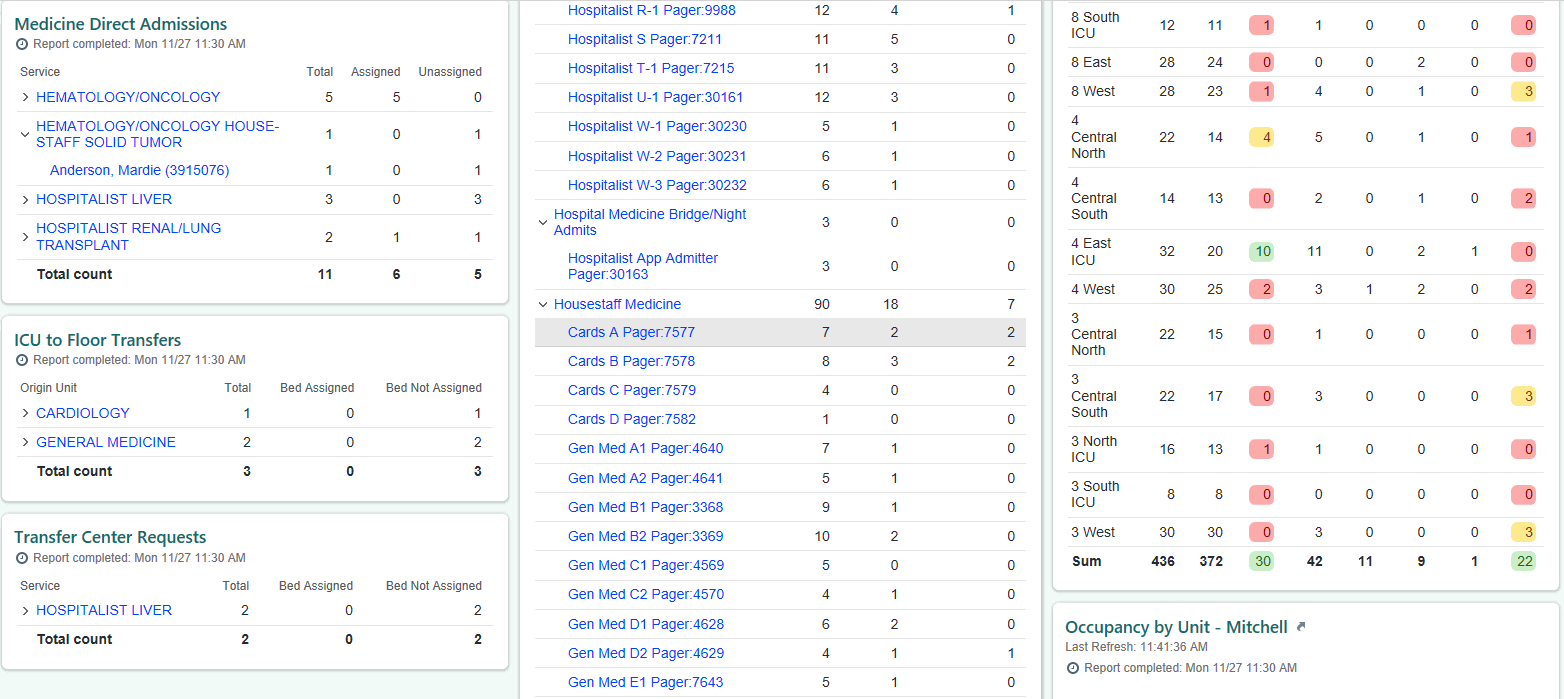Open Hospitalist App Admitter Pager:30163 link
Image resolution: width=1564 pixels, height=699 pixels.
click(x=642, y=266)
